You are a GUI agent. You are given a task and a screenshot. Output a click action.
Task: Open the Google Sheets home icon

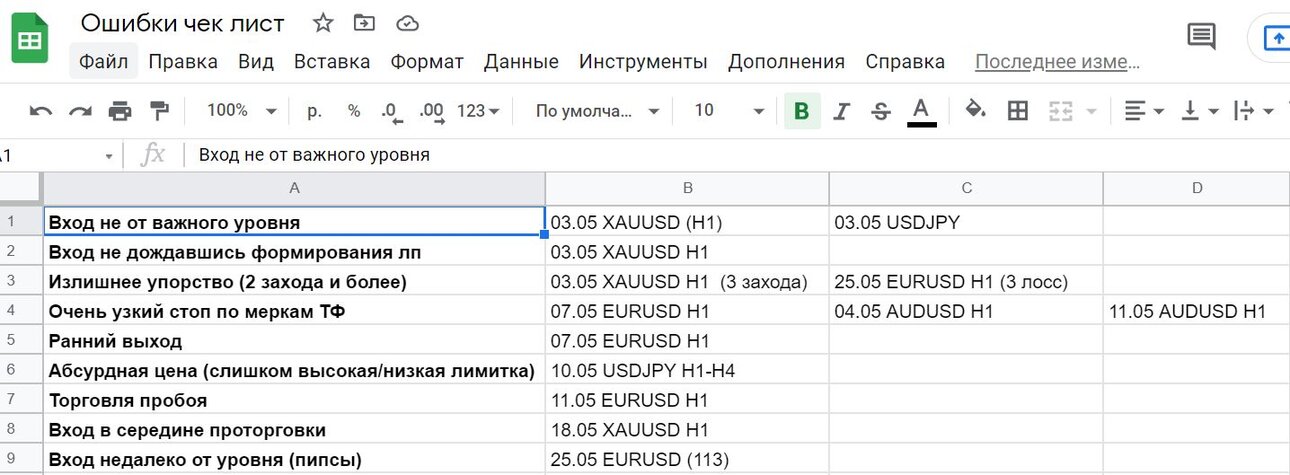click(30, 40)
